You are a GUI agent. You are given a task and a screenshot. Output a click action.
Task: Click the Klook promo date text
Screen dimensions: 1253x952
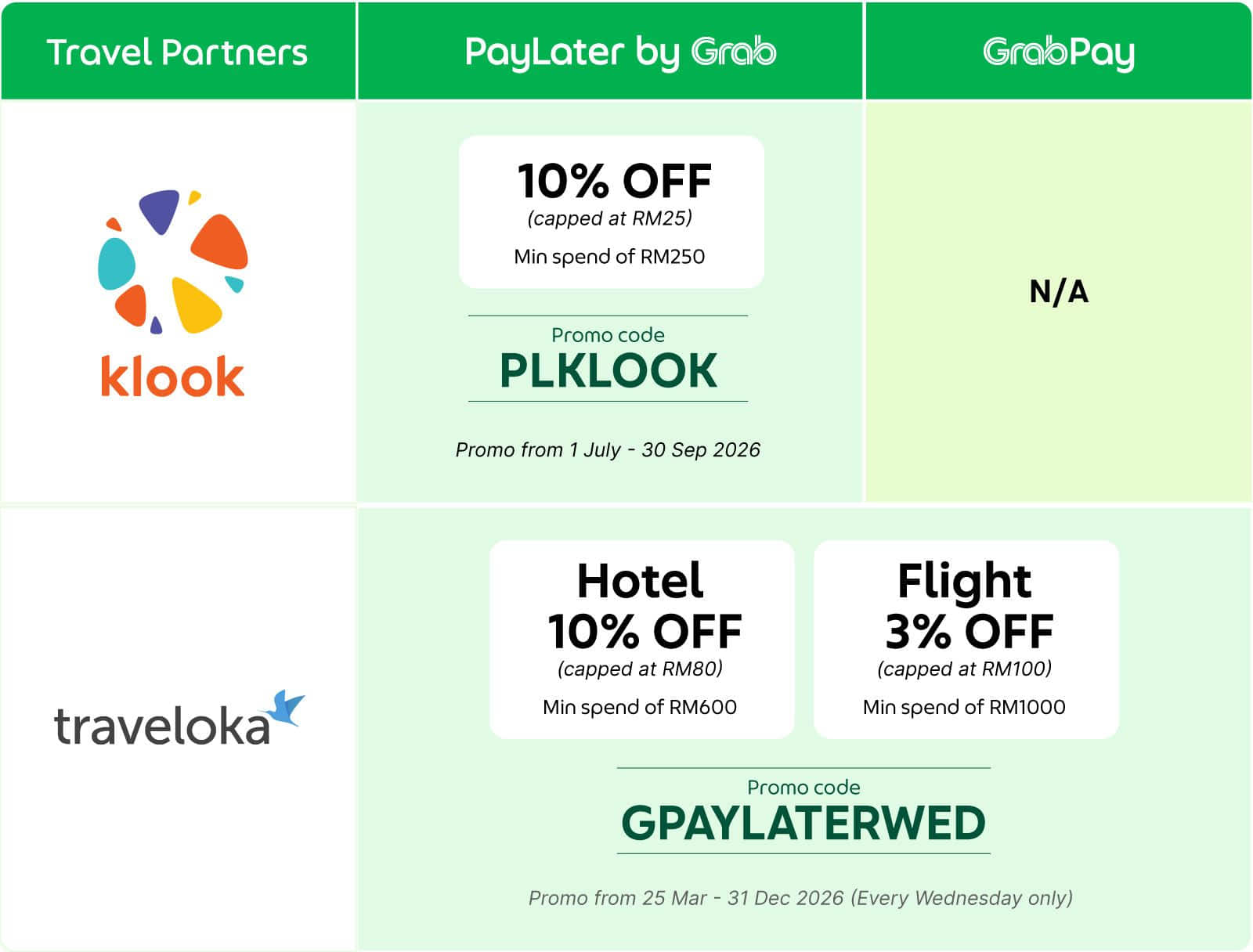(608, 449)
